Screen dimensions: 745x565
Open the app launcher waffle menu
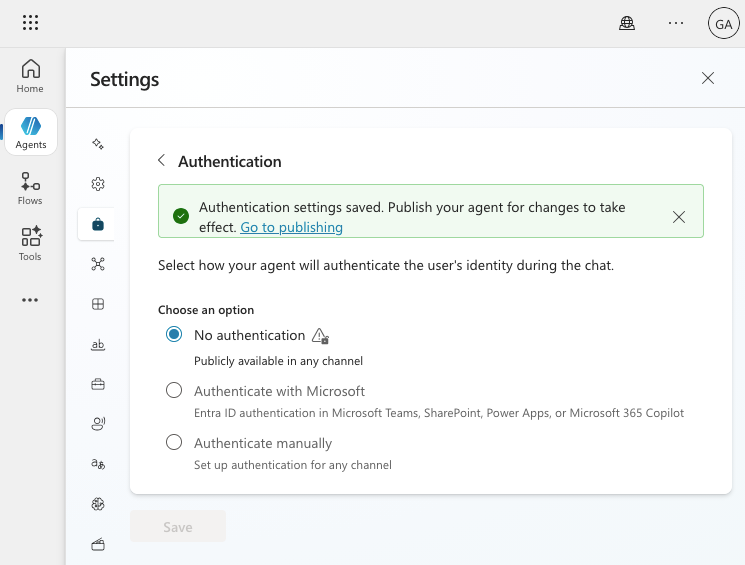point(30,23)
